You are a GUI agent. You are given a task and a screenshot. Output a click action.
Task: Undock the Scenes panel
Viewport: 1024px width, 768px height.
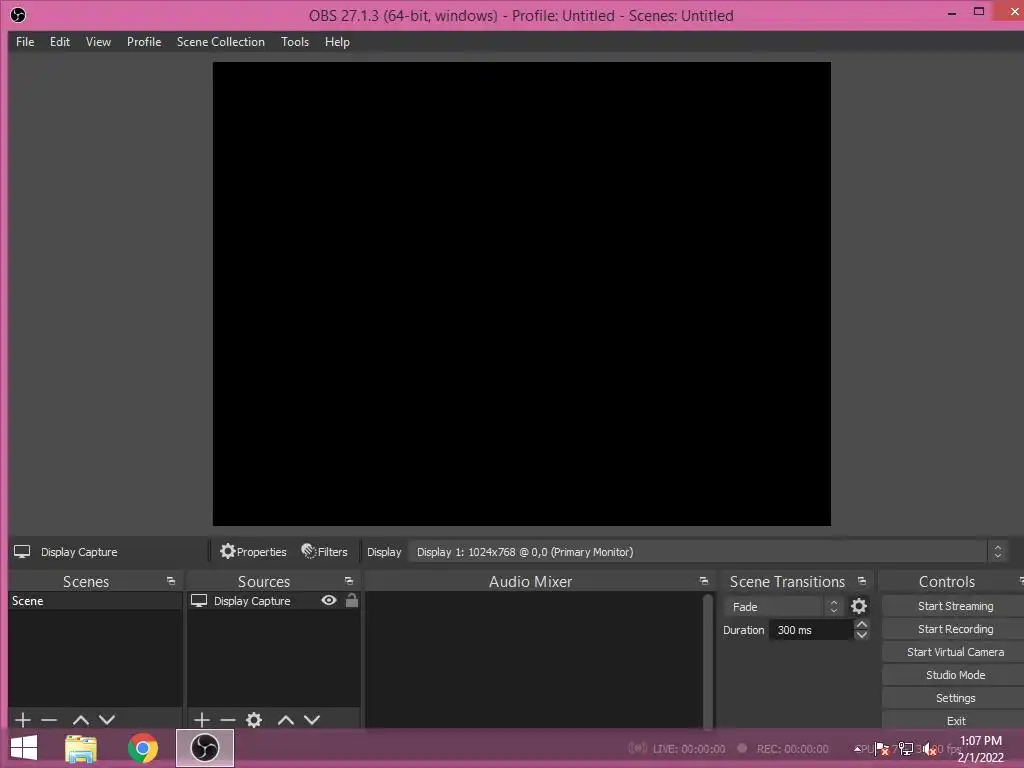pos(171,581)
